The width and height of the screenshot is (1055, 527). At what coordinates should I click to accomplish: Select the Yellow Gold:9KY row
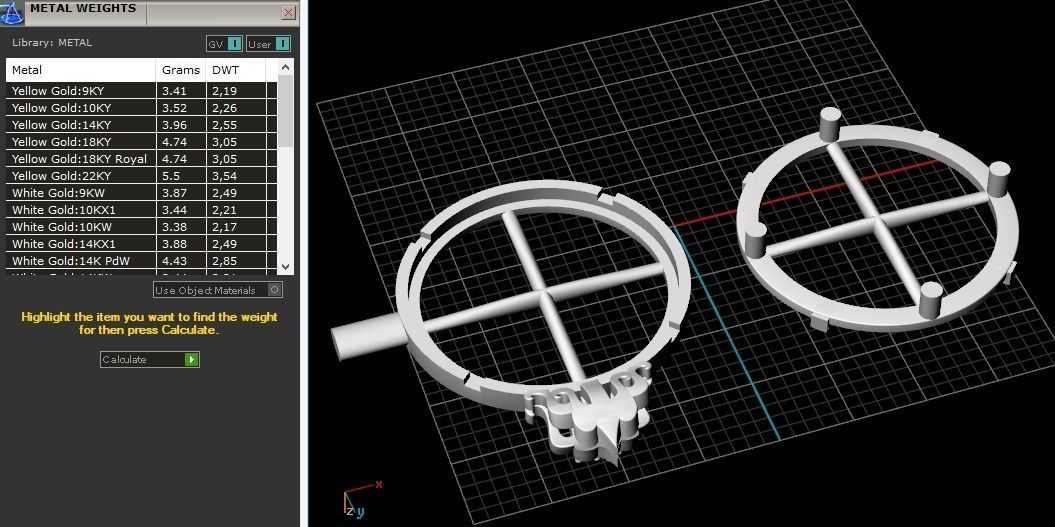pos(141,90)
